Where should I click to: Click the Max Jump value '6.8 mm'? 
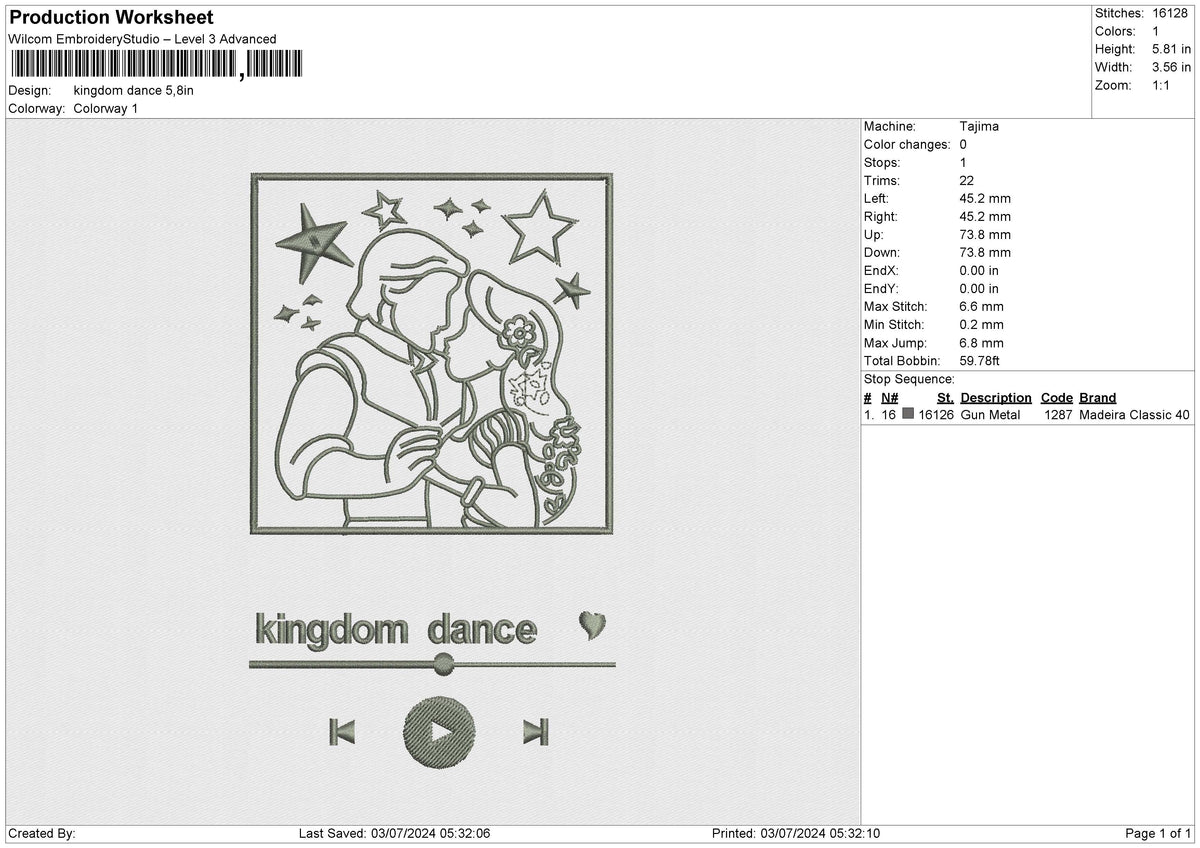click(x=981, y=342)
